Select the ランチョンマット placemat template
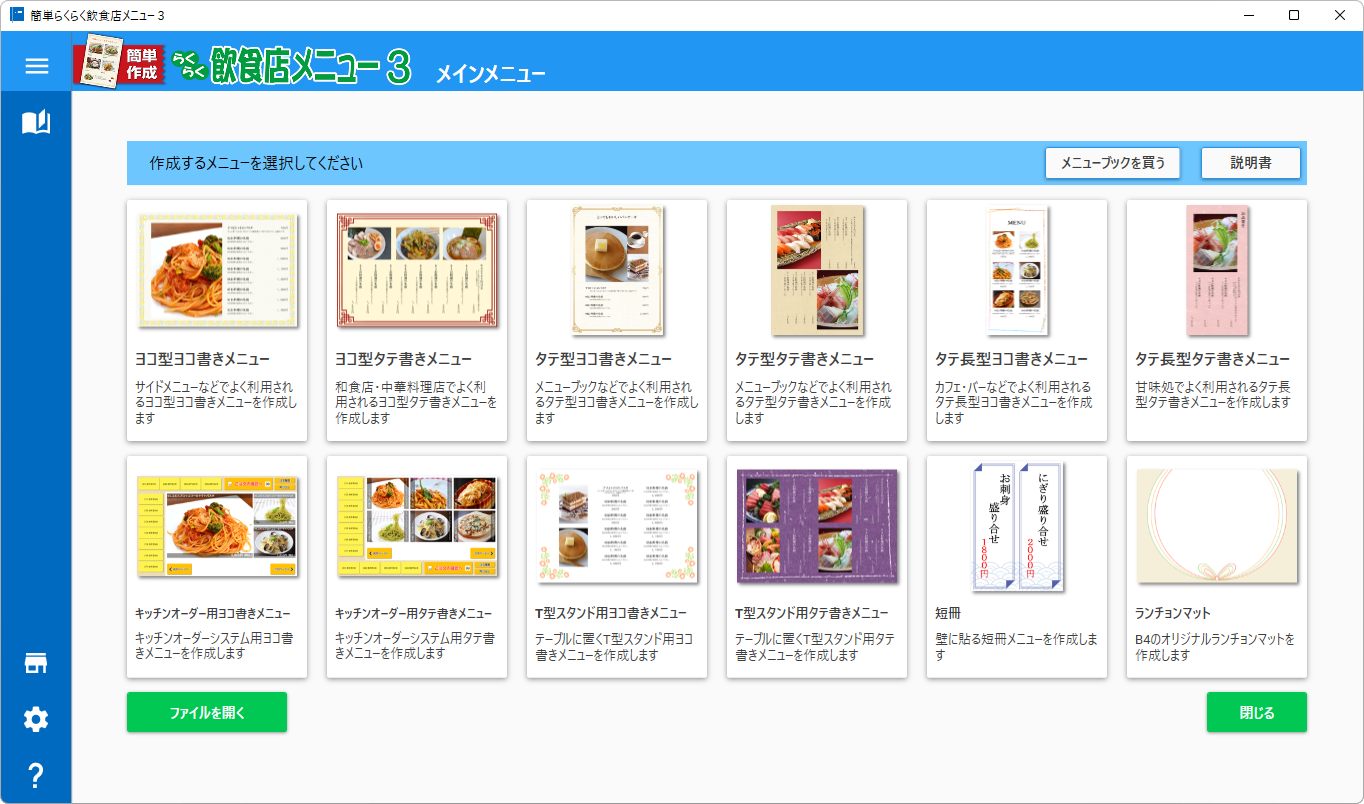The image size is (1364, 804). 1217,526
